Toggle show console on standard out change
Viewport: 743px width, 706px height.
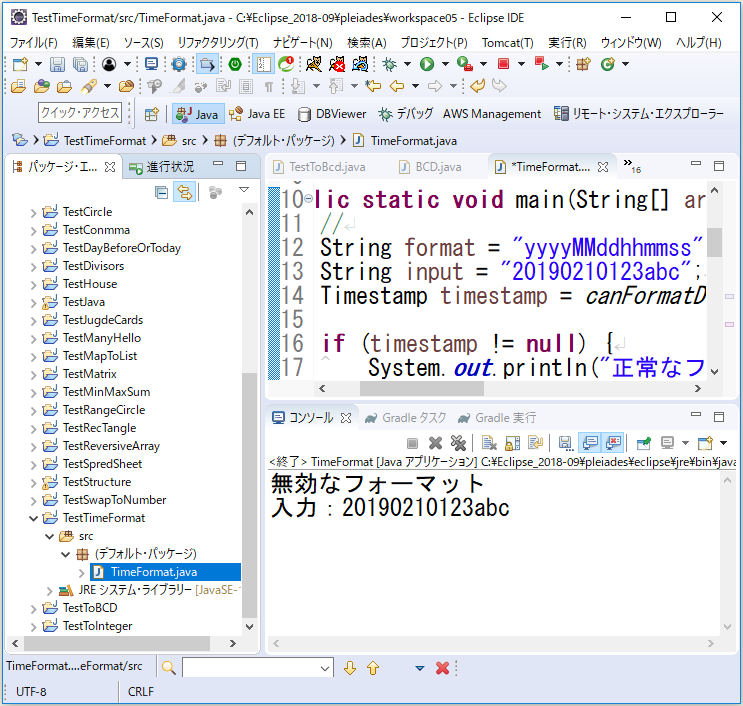pyautogui.click(x=590, y=443)
